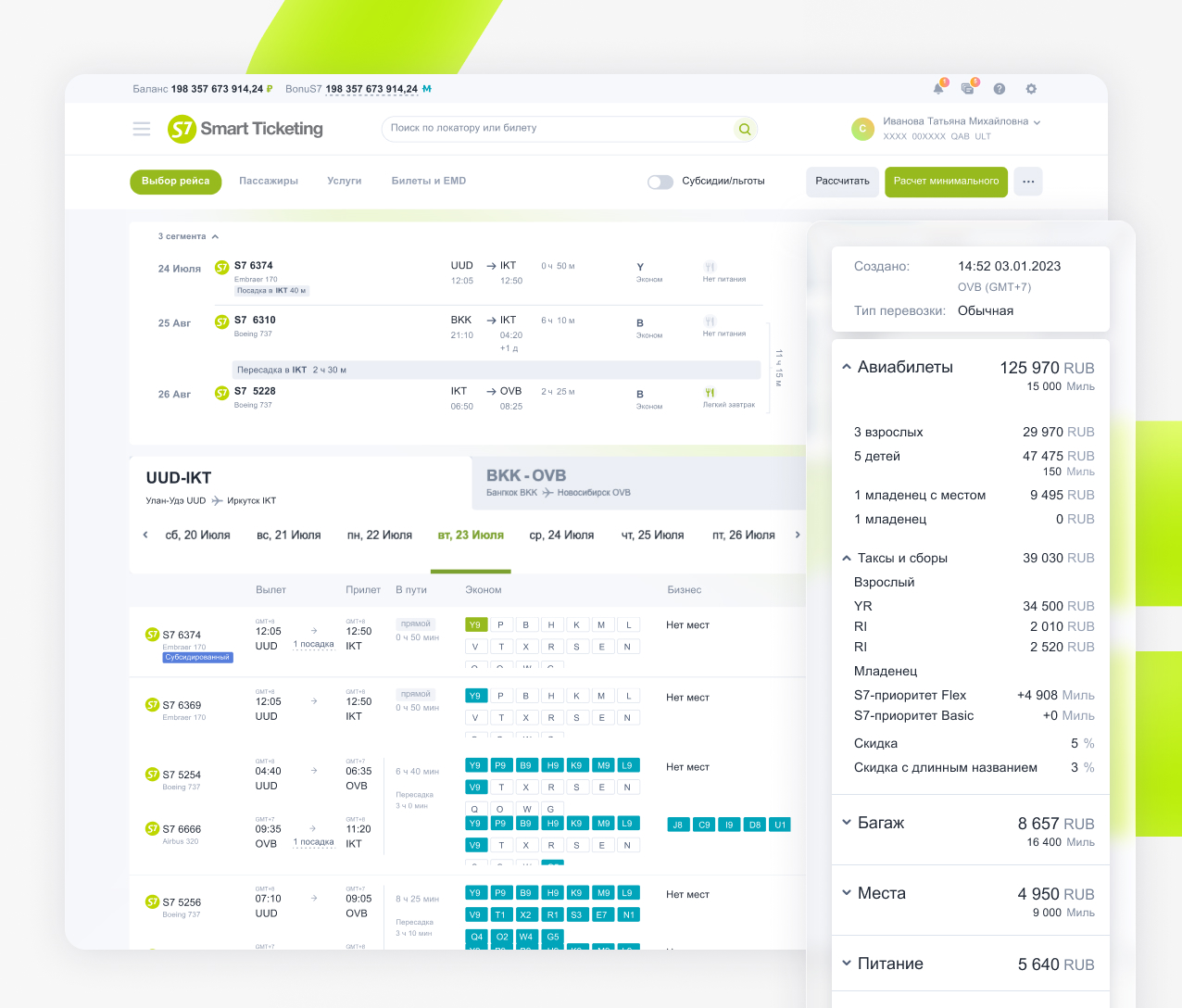
Task: Click the help question mark icon
Action: pos(1000,89)
